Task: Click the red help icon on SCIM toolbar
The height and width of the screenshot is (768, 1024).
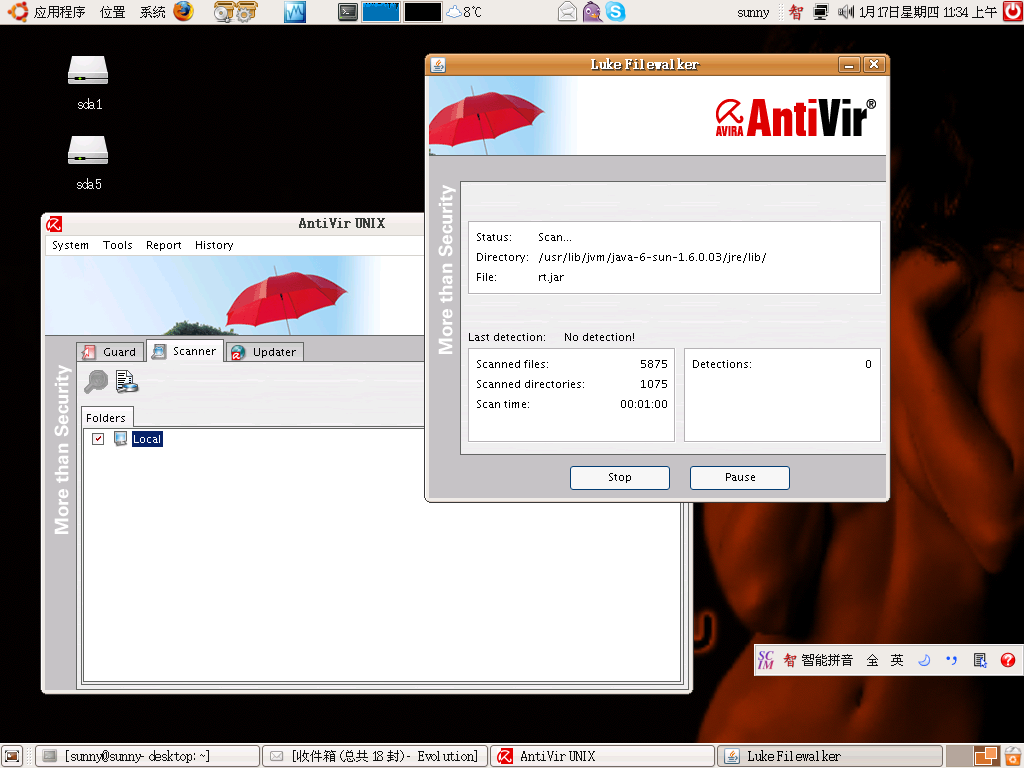Action: (1008, 660)
